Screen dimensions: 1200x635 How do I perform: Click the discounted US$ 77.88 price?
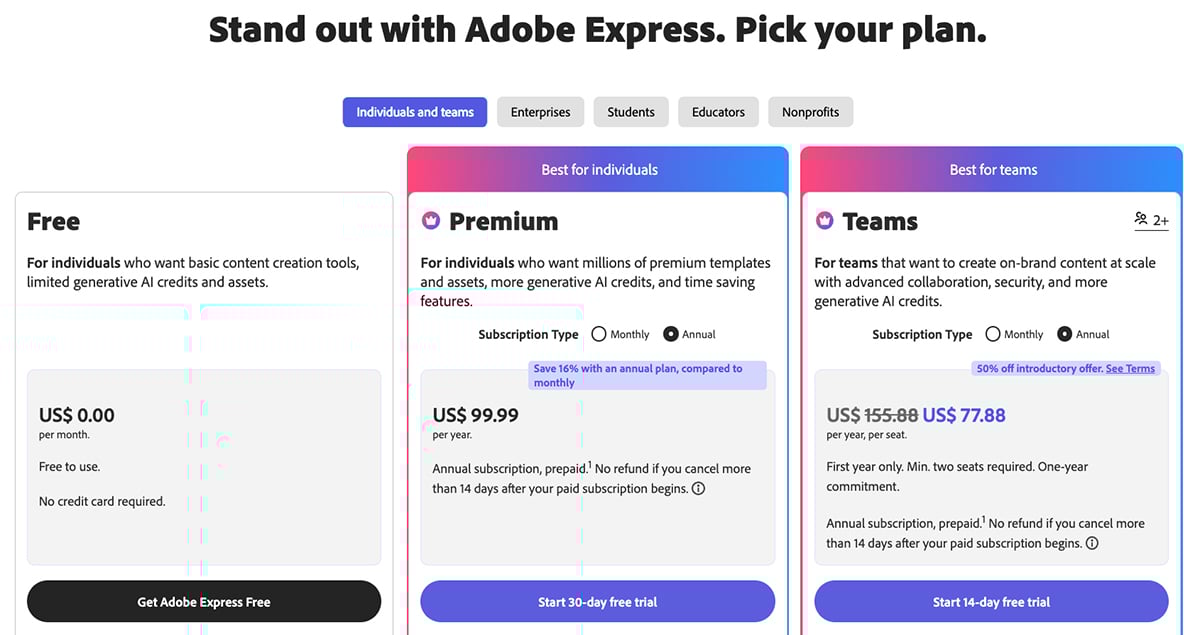(963, 414)
